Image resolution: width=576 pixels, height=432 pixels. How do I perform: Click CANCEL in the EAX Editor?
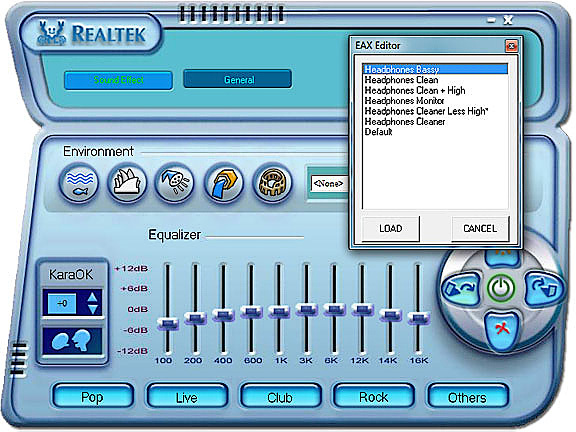coord(480,228)
